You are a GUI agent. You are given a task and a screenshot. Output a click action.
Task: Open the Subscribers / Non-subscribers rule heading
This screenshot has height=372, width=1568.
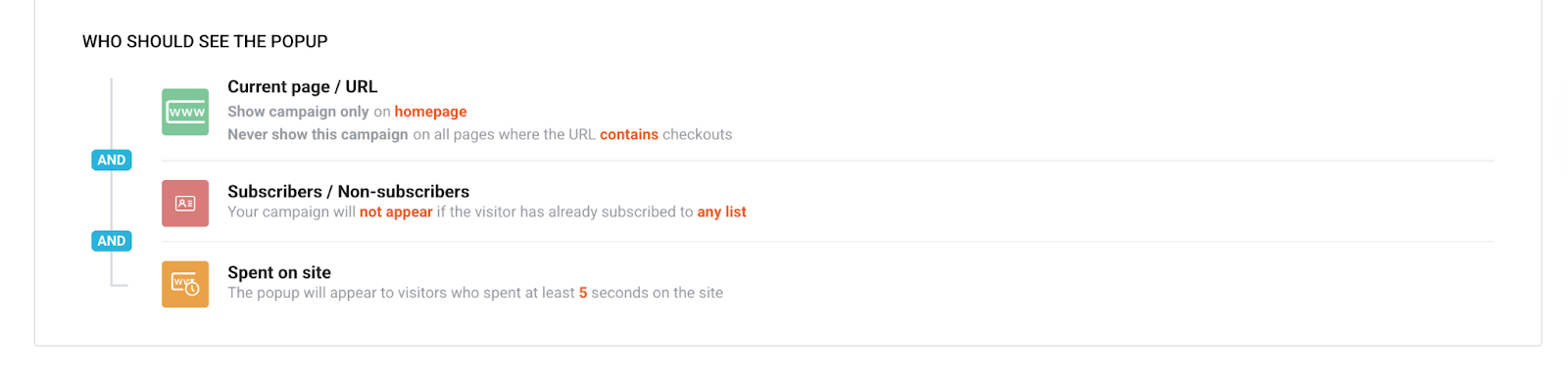click(x=348, y=191)
